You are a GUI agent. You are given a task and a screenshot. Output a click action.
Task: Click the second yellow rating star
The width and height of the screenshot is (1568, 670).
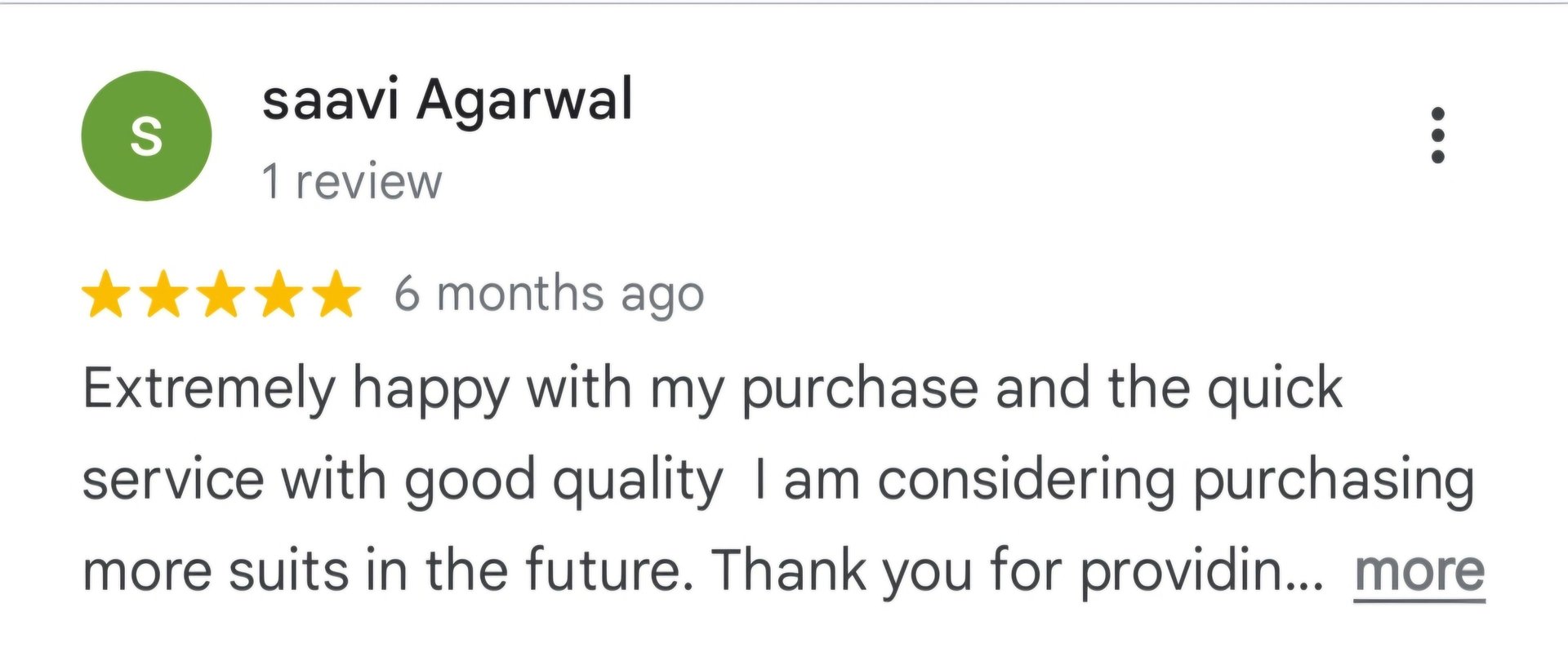(163, 294)
